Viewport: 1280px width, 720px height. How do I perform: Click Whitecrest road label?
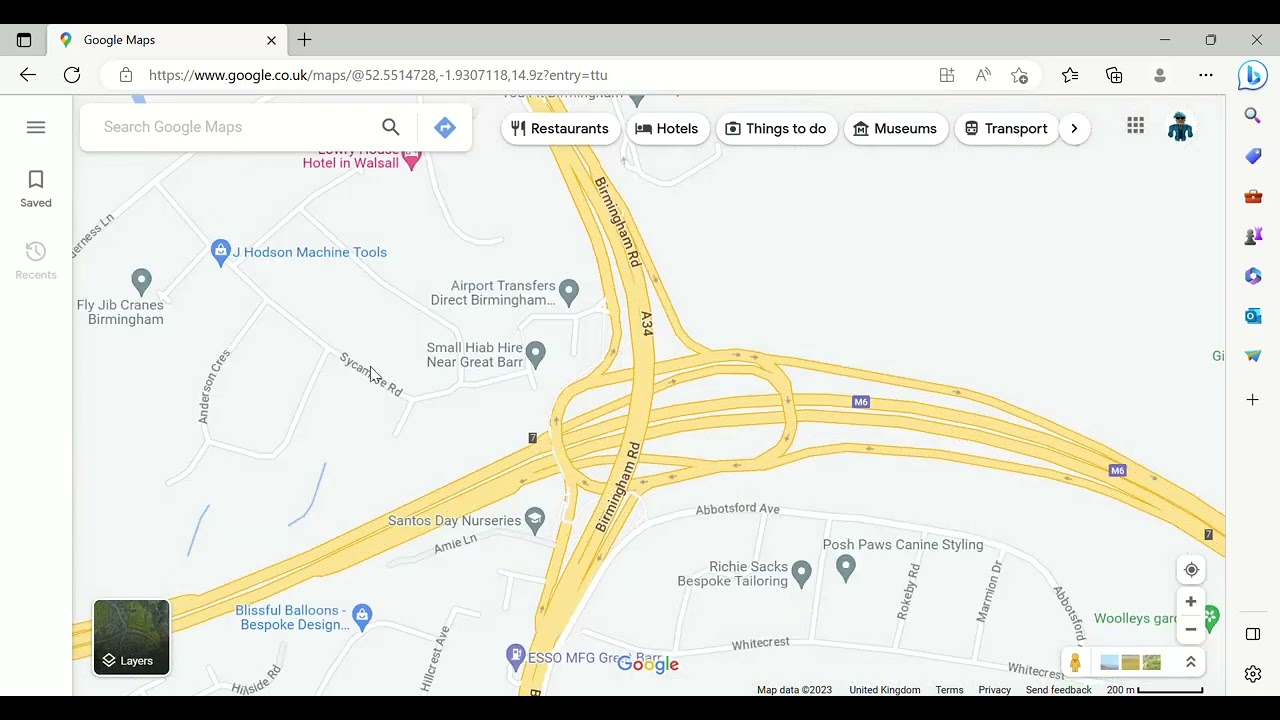click(760, 645)
